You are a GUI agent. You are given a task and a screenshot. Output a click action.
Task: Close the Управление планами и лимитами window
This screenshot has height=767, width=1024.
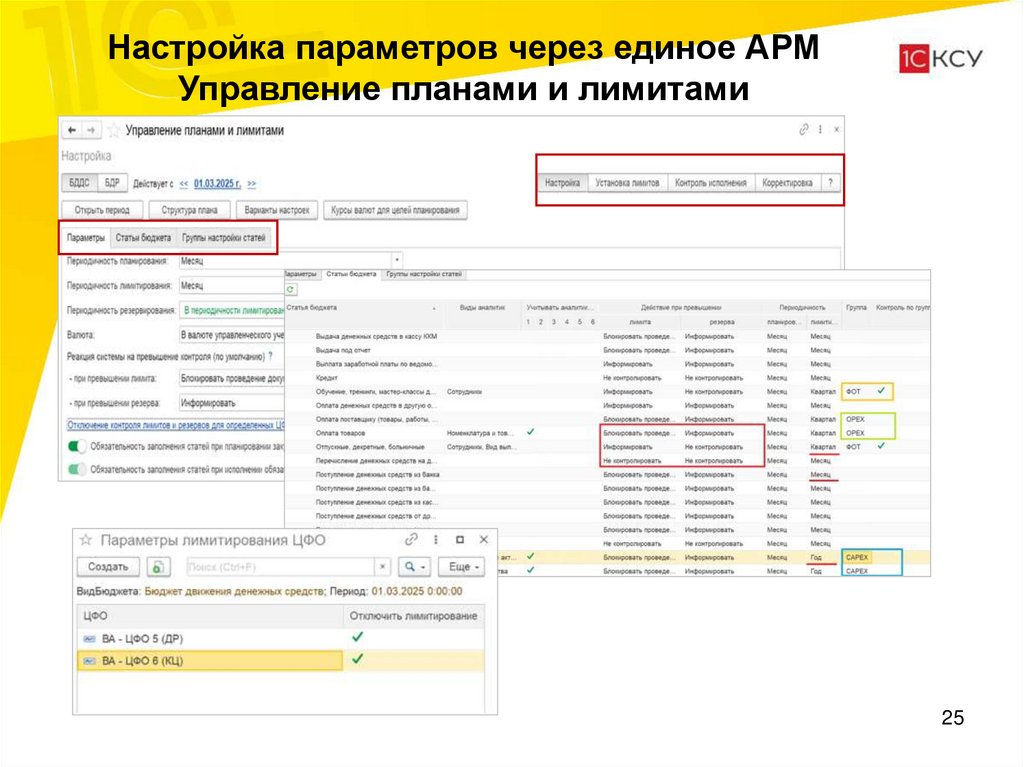[837, 129]
